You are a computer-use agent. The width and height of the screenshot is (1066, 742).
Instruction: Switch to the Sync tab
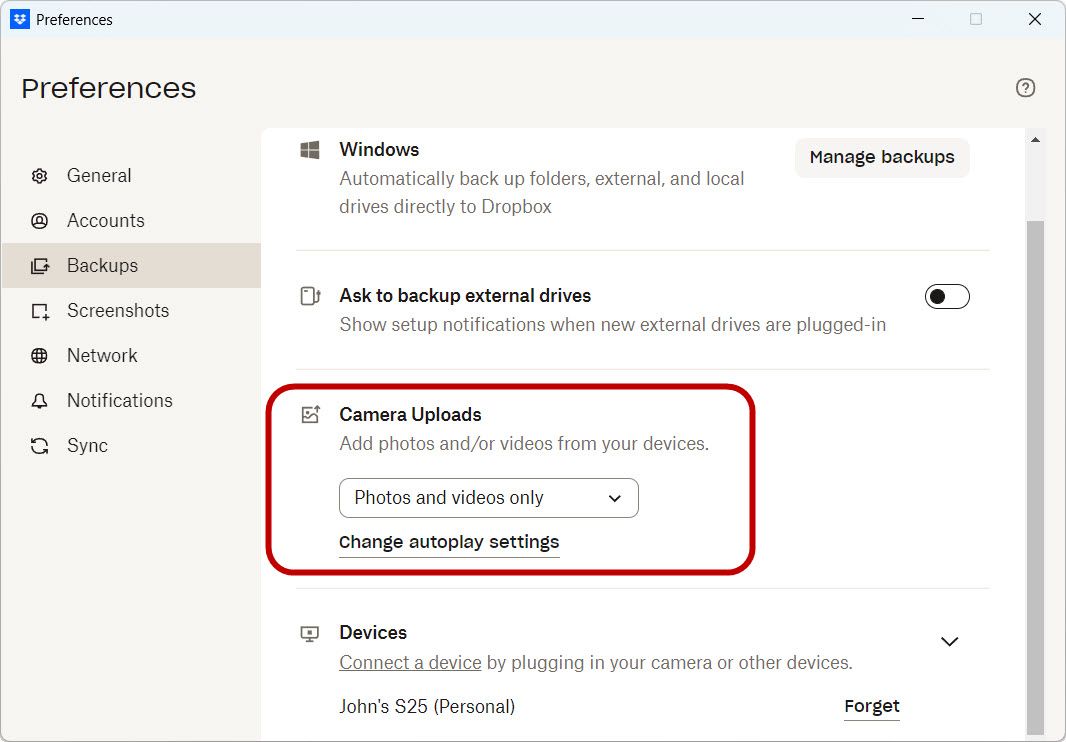click(87, 446)
